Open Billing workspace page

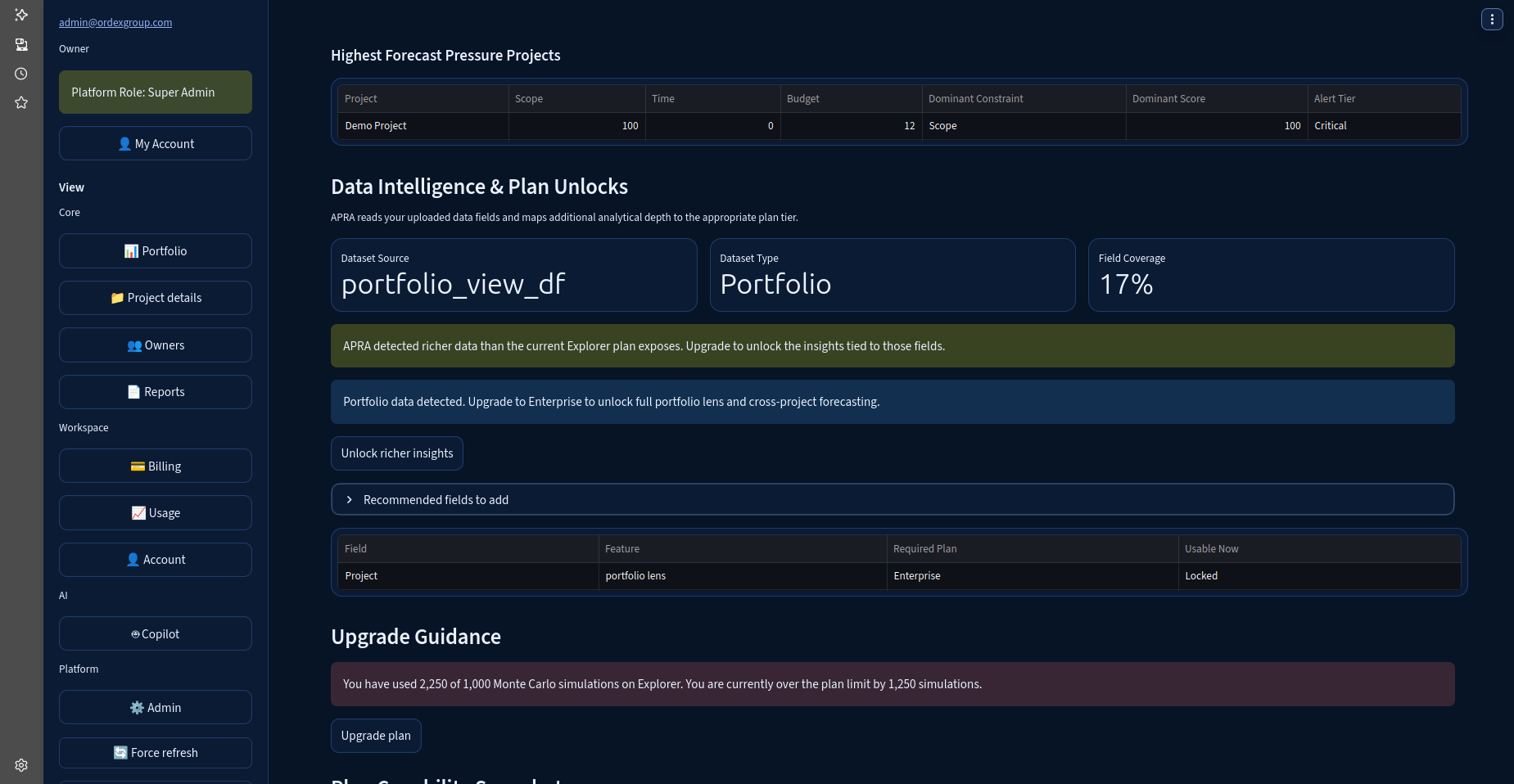click(156, 466)
